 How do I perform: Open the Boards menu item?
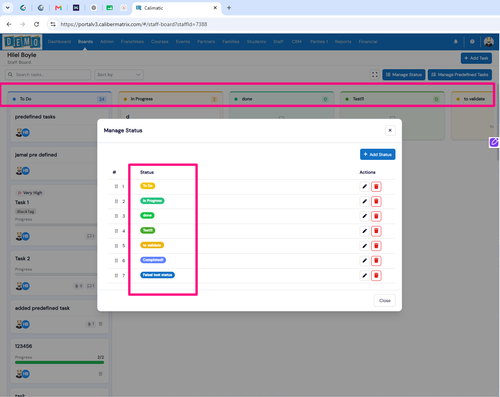click(x=85, y=42)
